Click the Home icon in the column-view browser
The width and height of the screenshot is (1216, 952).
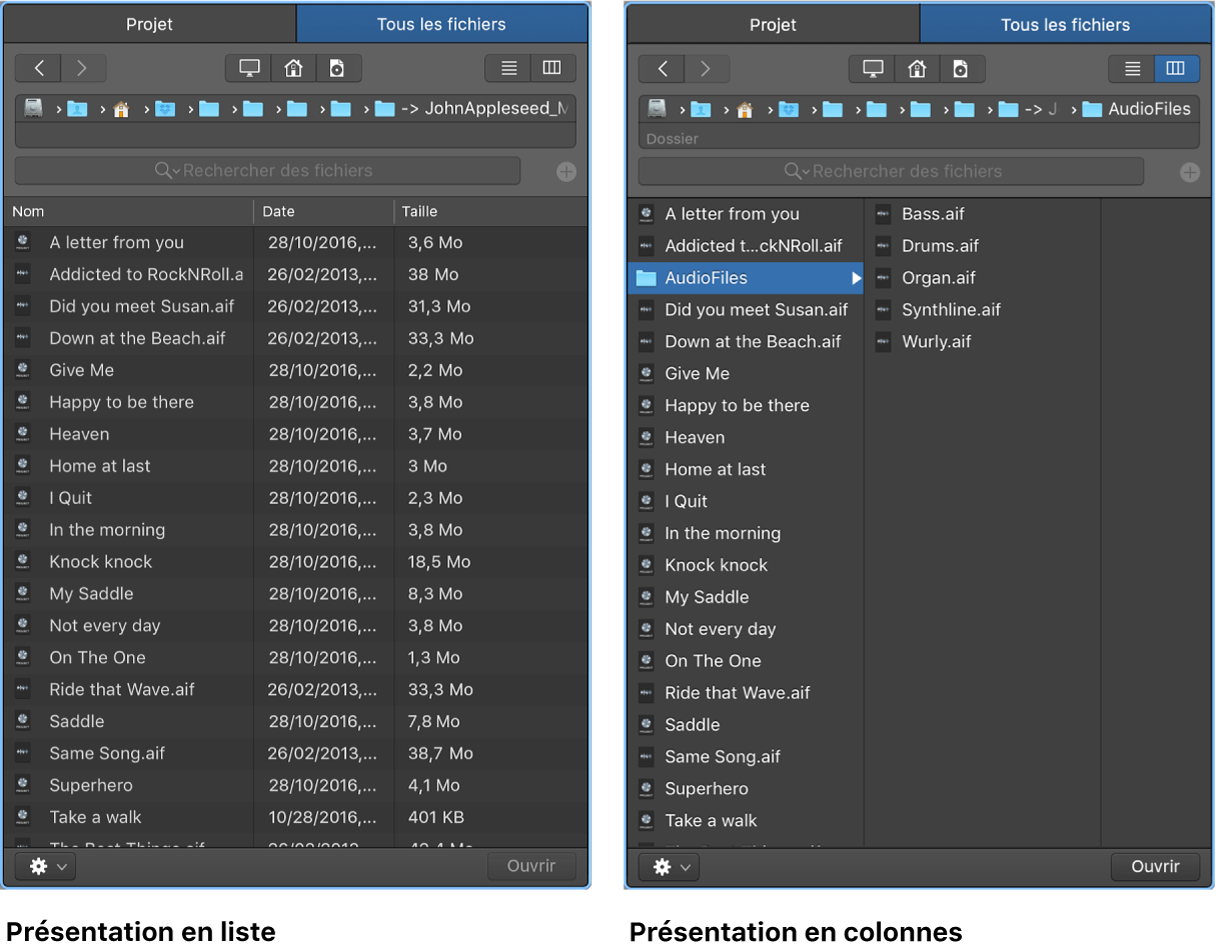pyautogui.click(x=916, y=69)
